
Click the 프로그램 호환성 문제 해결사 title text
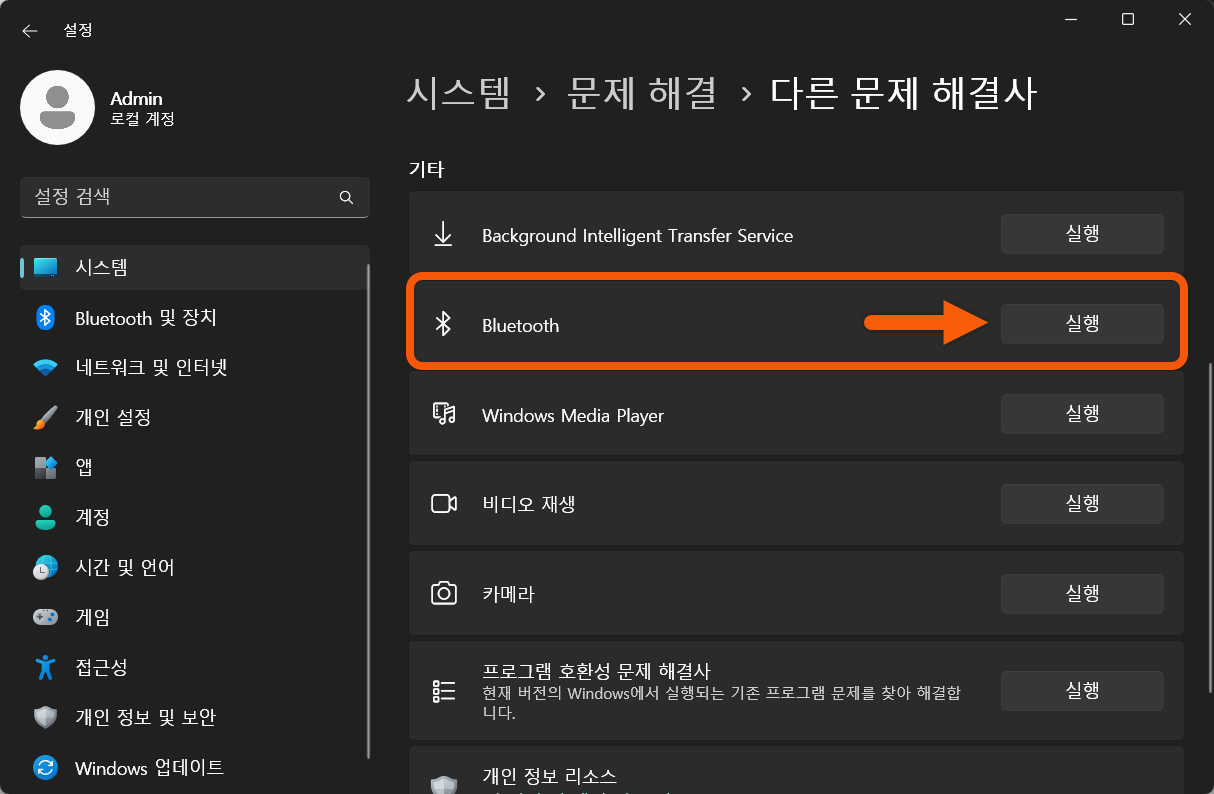pos(596,670)
